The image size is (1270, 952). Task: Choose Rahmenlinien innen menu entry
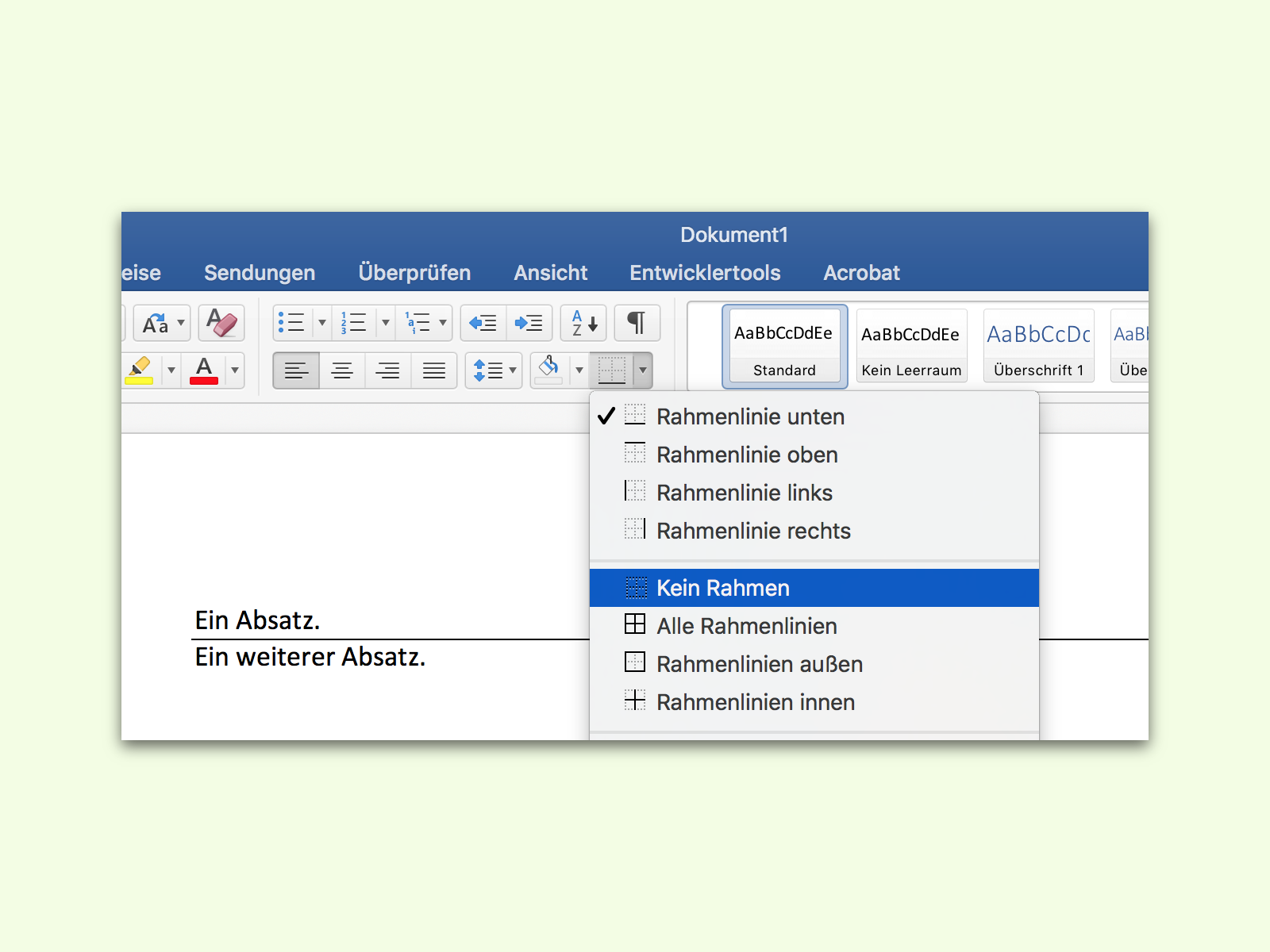click(814, 702)
